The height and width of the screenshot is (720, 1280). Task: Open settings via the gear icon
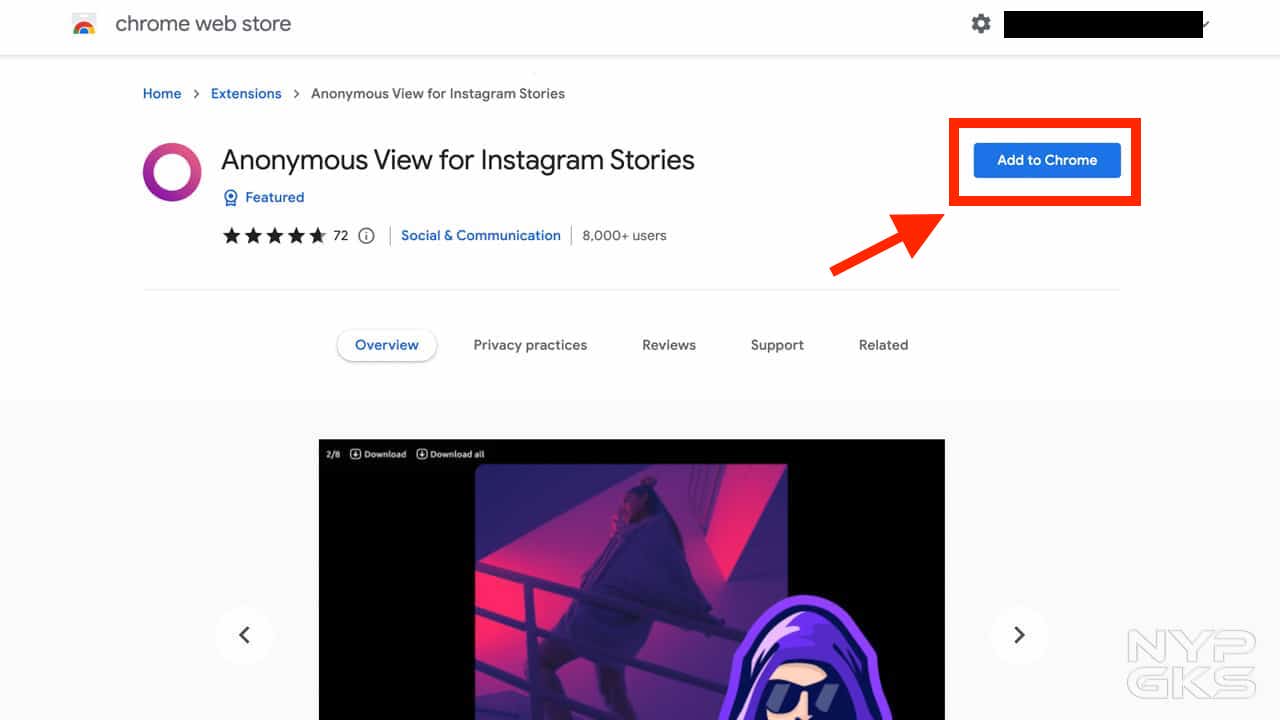981,24
